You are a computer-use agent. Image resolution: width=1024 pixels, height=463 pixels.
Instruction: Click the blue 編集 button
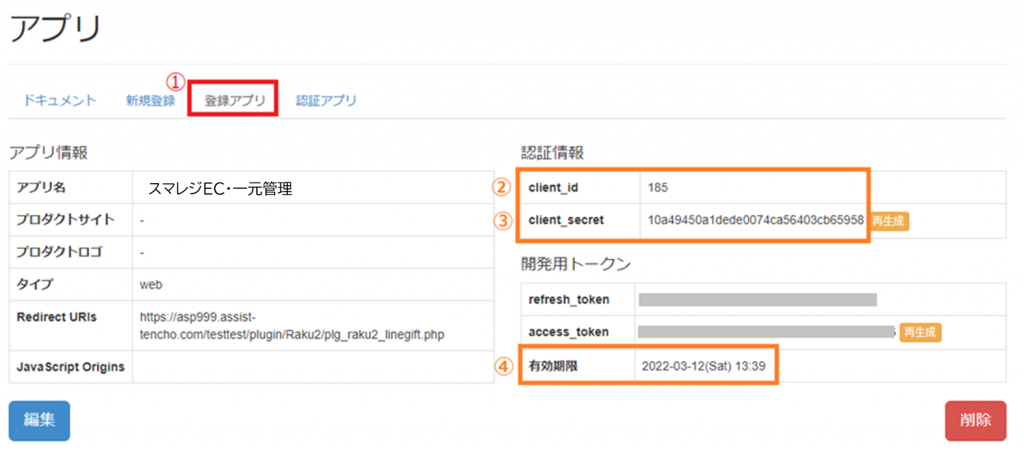pyautogui.click(x=39, y=420)
